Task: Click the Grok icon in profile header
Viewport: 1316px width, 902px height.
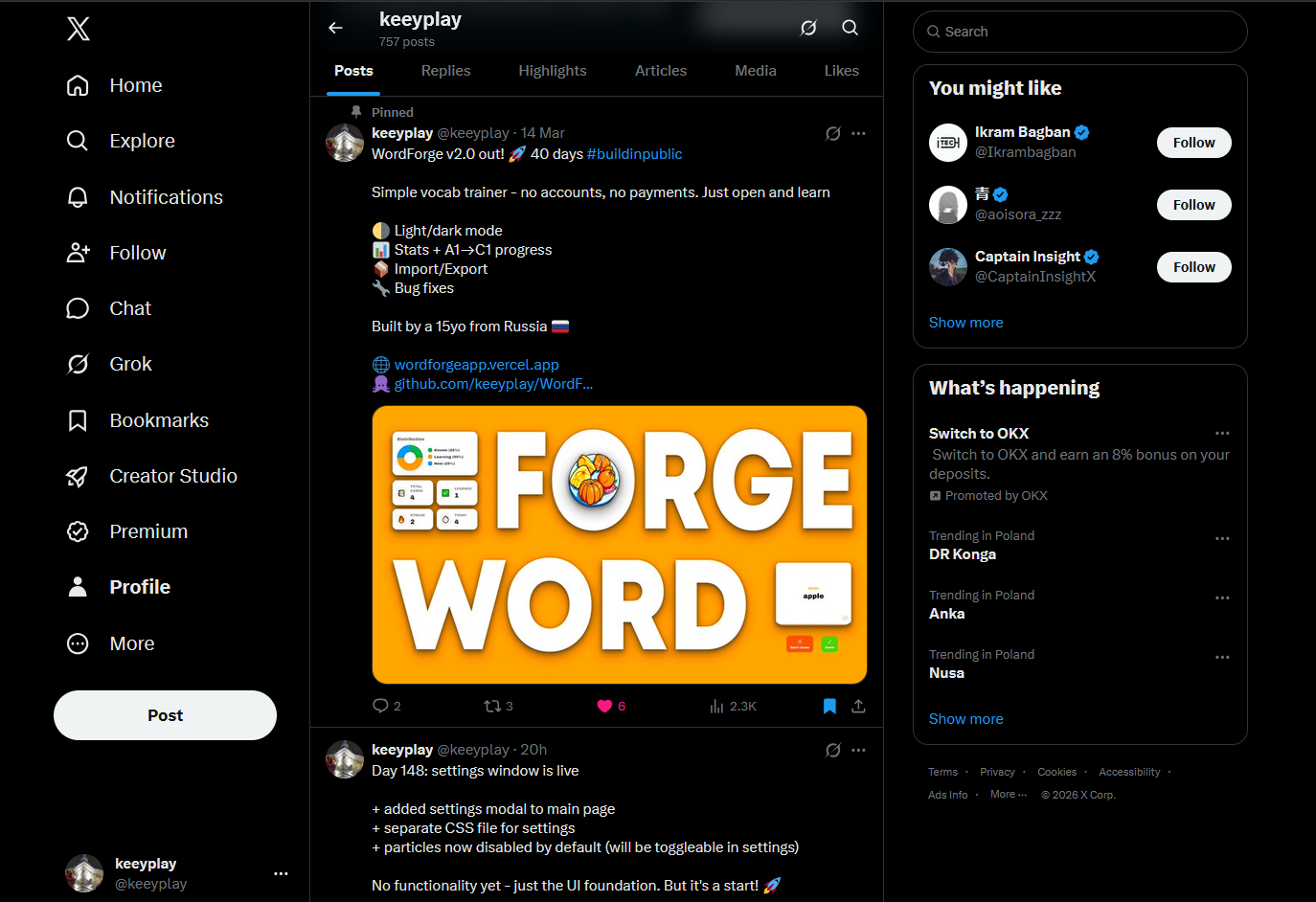Action: point(808,28)
